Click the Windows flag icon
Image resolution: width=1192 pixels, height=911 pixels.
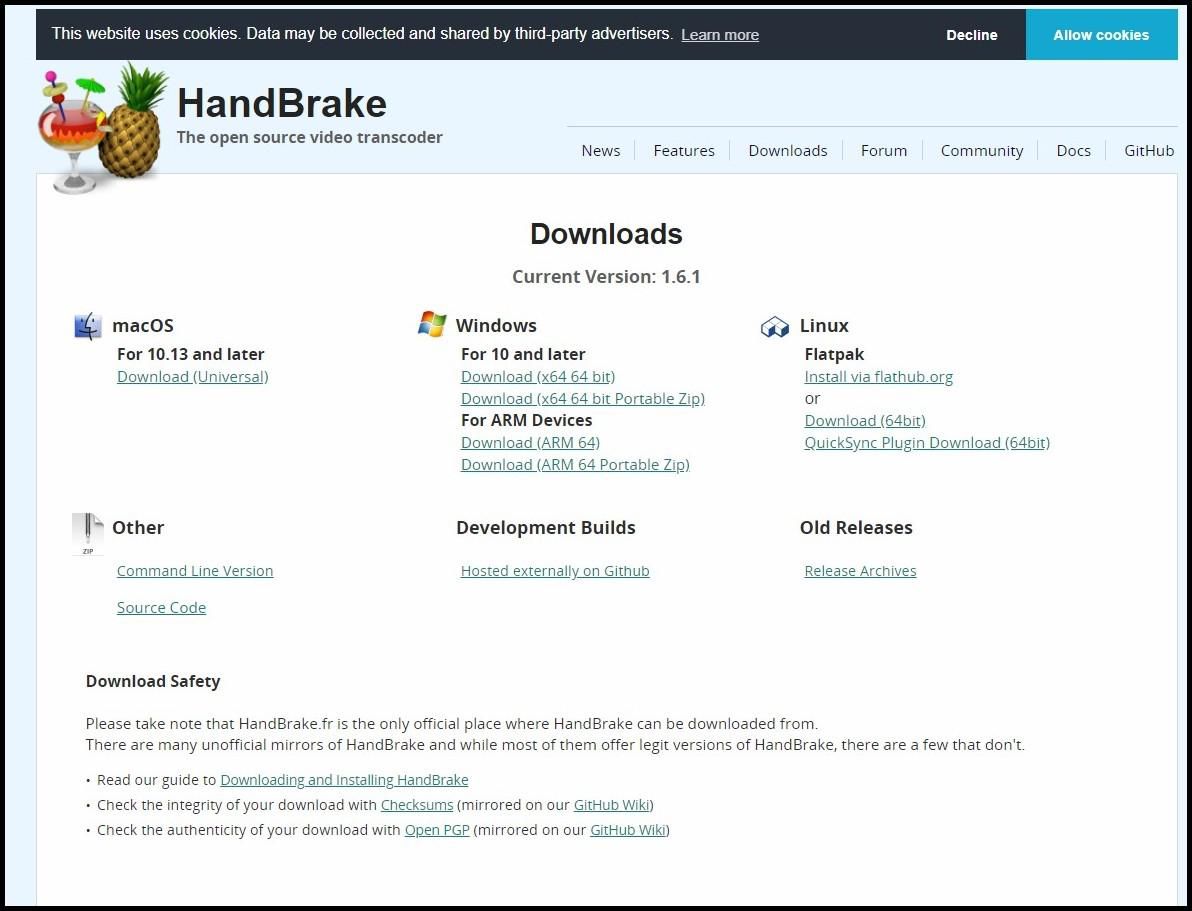pyautogui.click(x=432, y=324)
